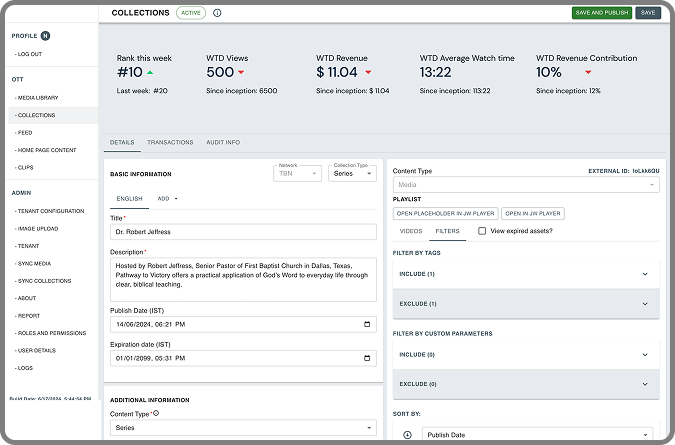
Task: Open calendar picker icon for Expiration date
Action: (369, 358)
